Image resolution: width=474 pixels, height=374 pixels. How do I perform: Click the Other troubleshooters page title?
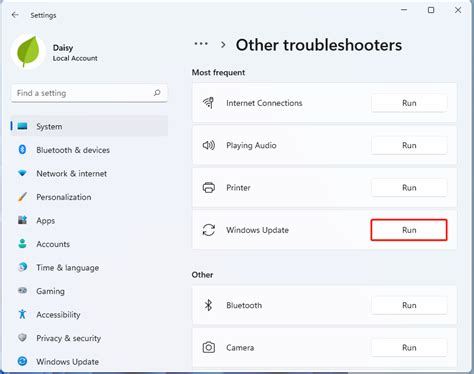pos(319,45)
